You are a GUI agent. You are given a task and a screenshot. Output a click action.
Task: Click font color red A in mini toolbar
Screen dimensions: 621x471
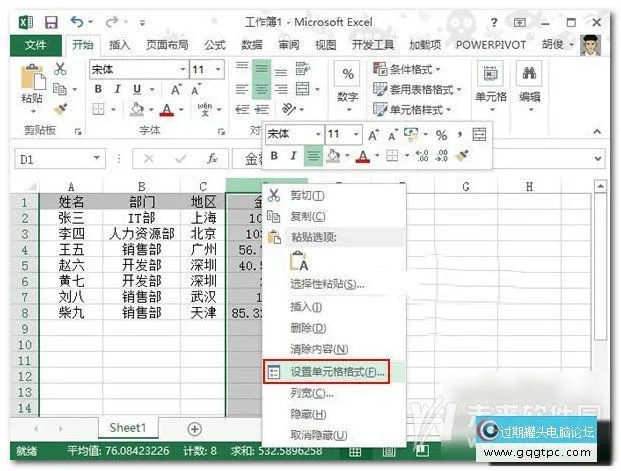362,155
